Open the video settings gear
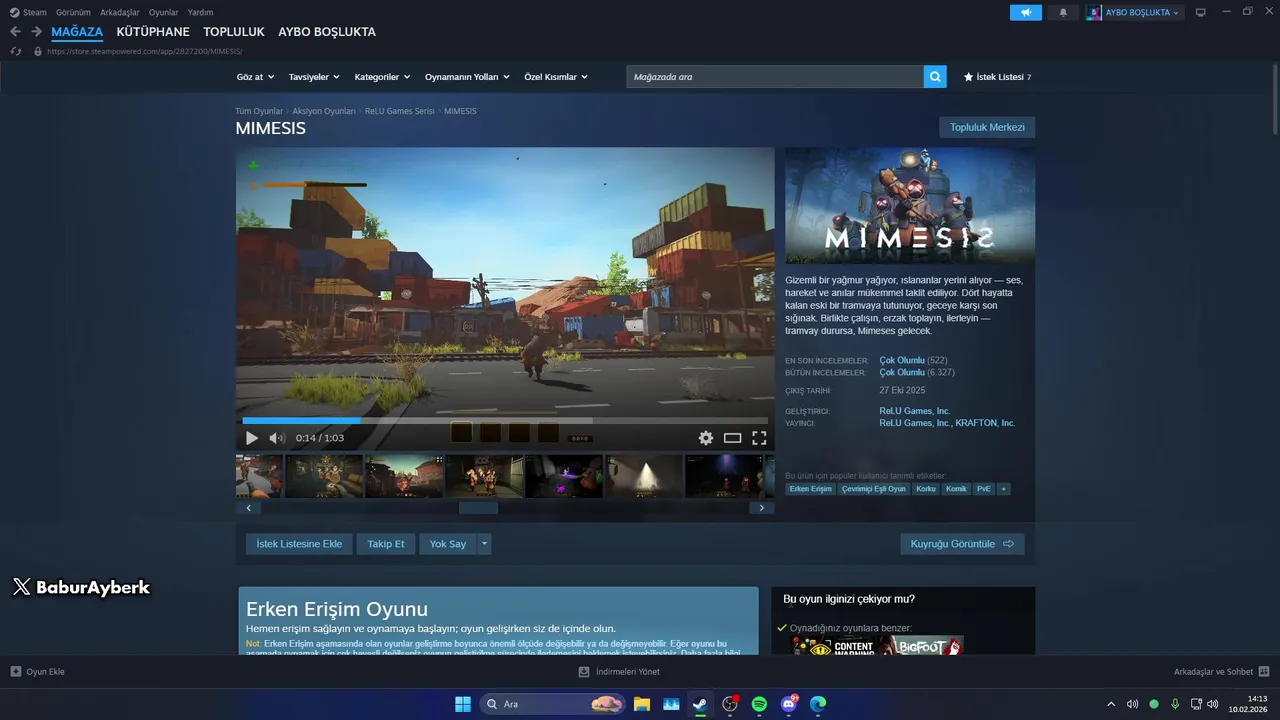Image resolution: width=1280 pixels, height=720 pixels. (706, 438)
